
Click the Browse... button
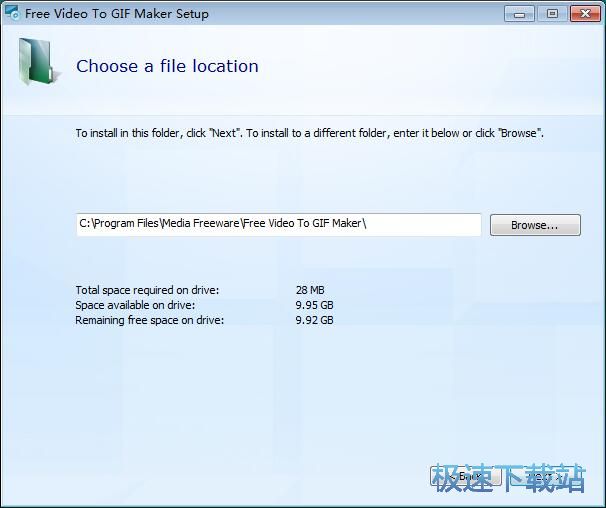coord(535,225)
